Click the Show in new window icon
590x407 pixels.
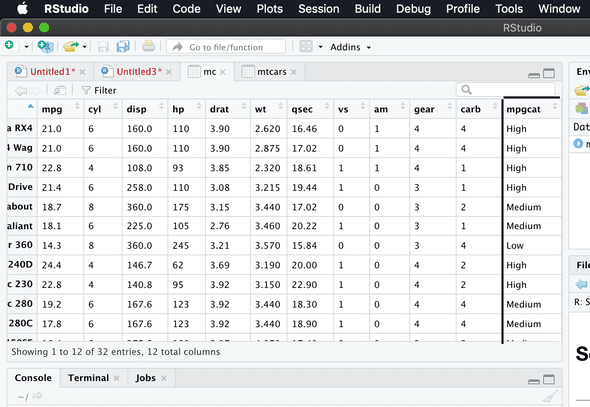(x=60, y=90)
